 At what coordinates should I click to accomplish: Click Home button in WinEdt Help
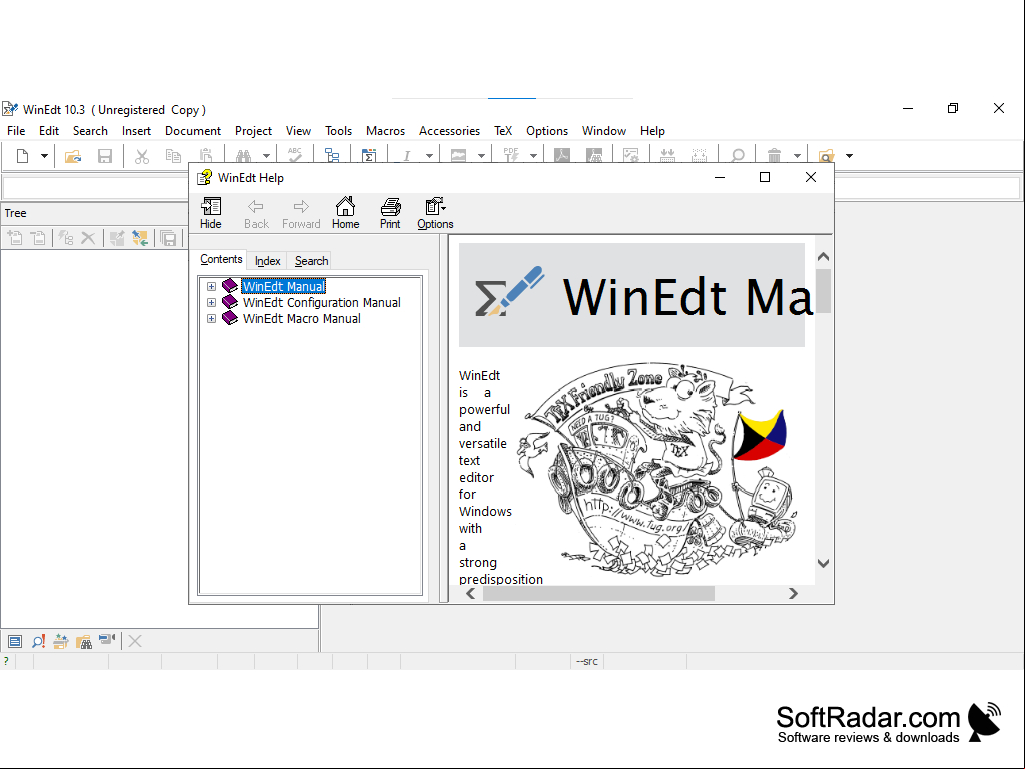pyautogui.click(x=345, y=213)
